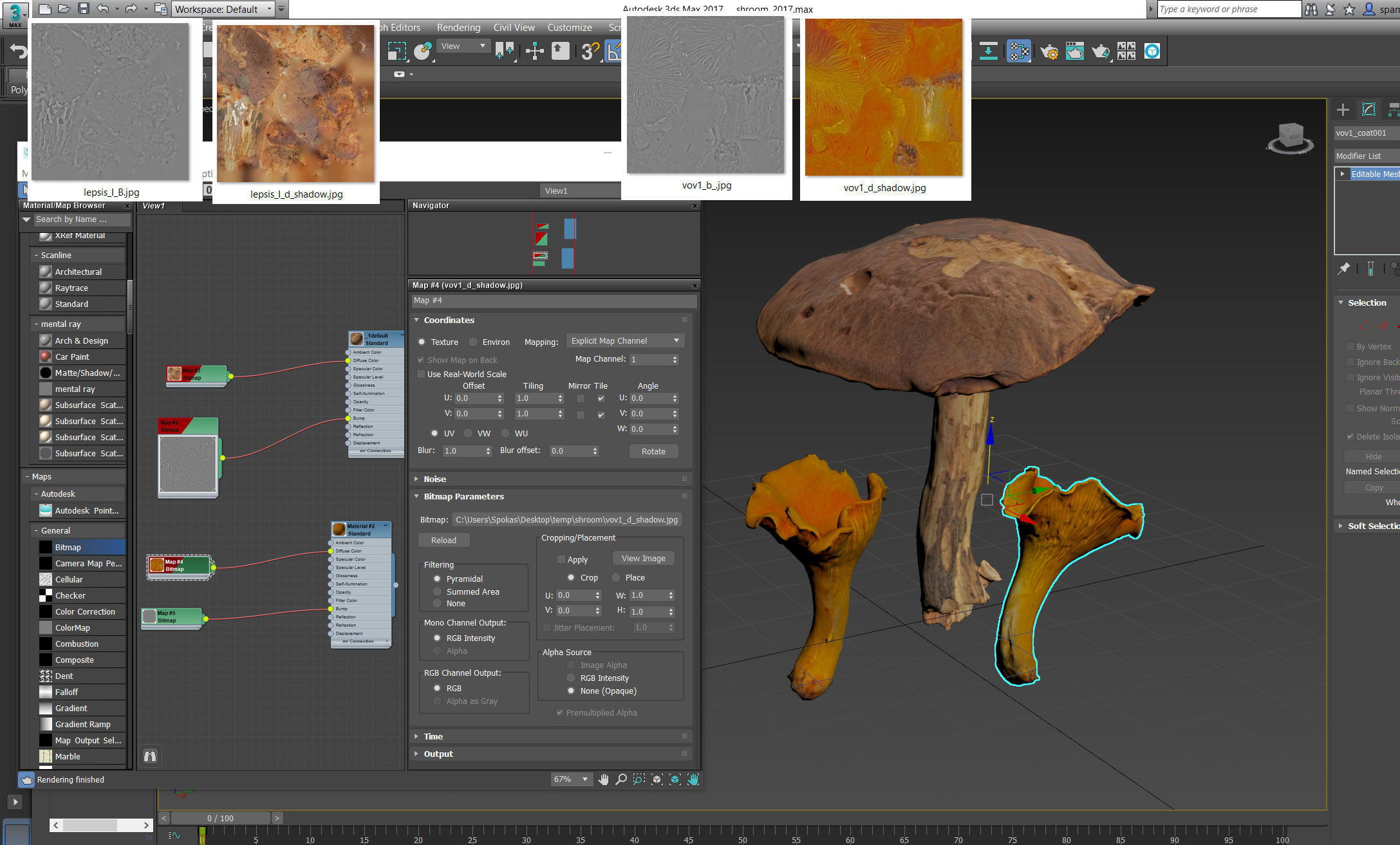Click the bitmap file path button
The image size is (1400, 845).
[566, 519]
